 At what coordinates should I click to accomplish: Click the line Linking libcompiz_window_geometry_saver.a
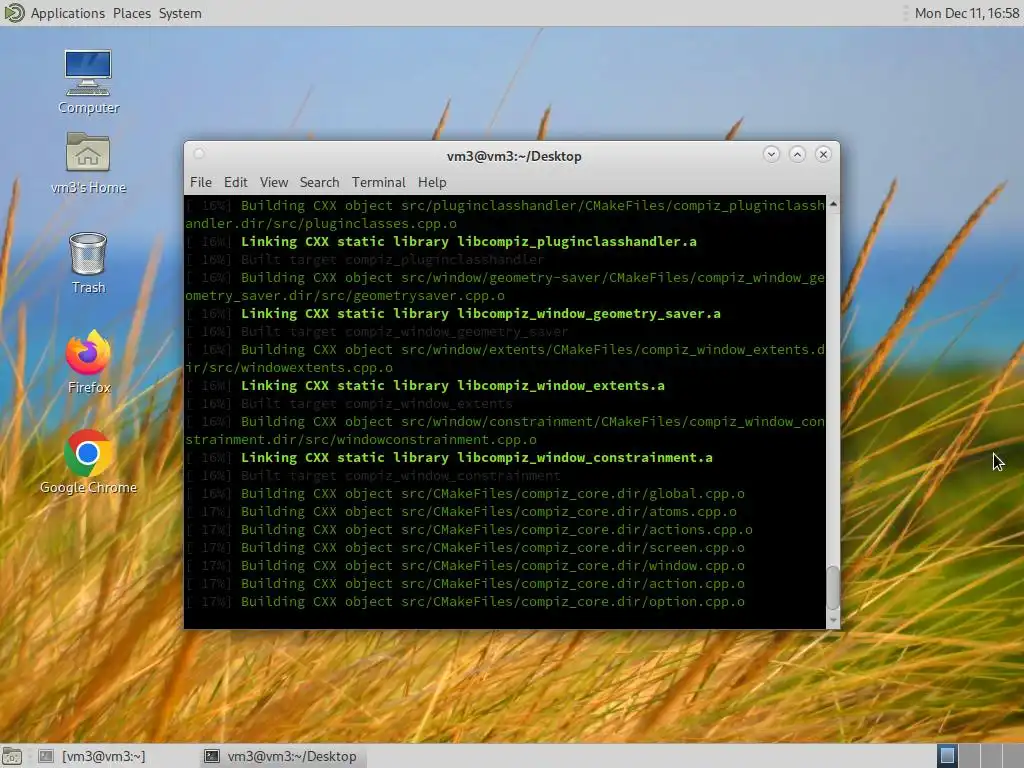[x=453, y=313]
